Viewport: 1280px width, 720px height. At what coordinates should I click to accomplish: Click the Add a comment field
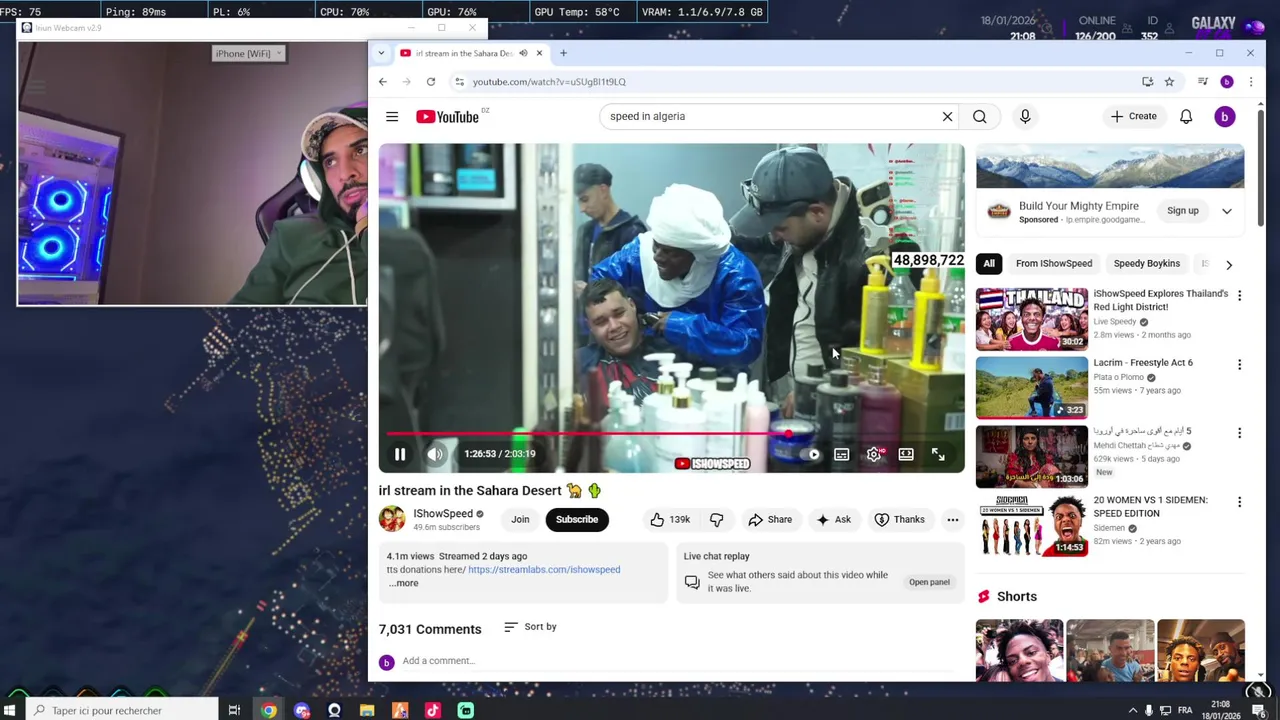point(680,661)
